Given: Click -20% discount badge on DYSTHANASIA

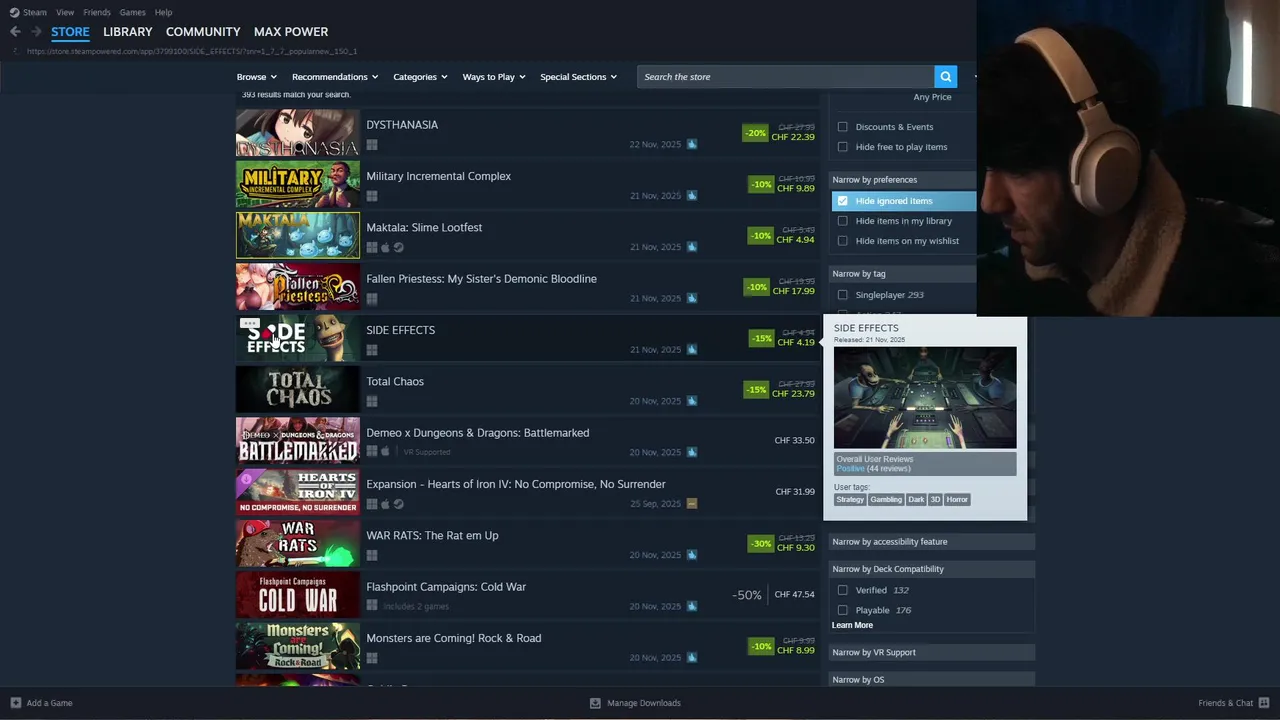Looking at the screenshot, I should 755,133.
